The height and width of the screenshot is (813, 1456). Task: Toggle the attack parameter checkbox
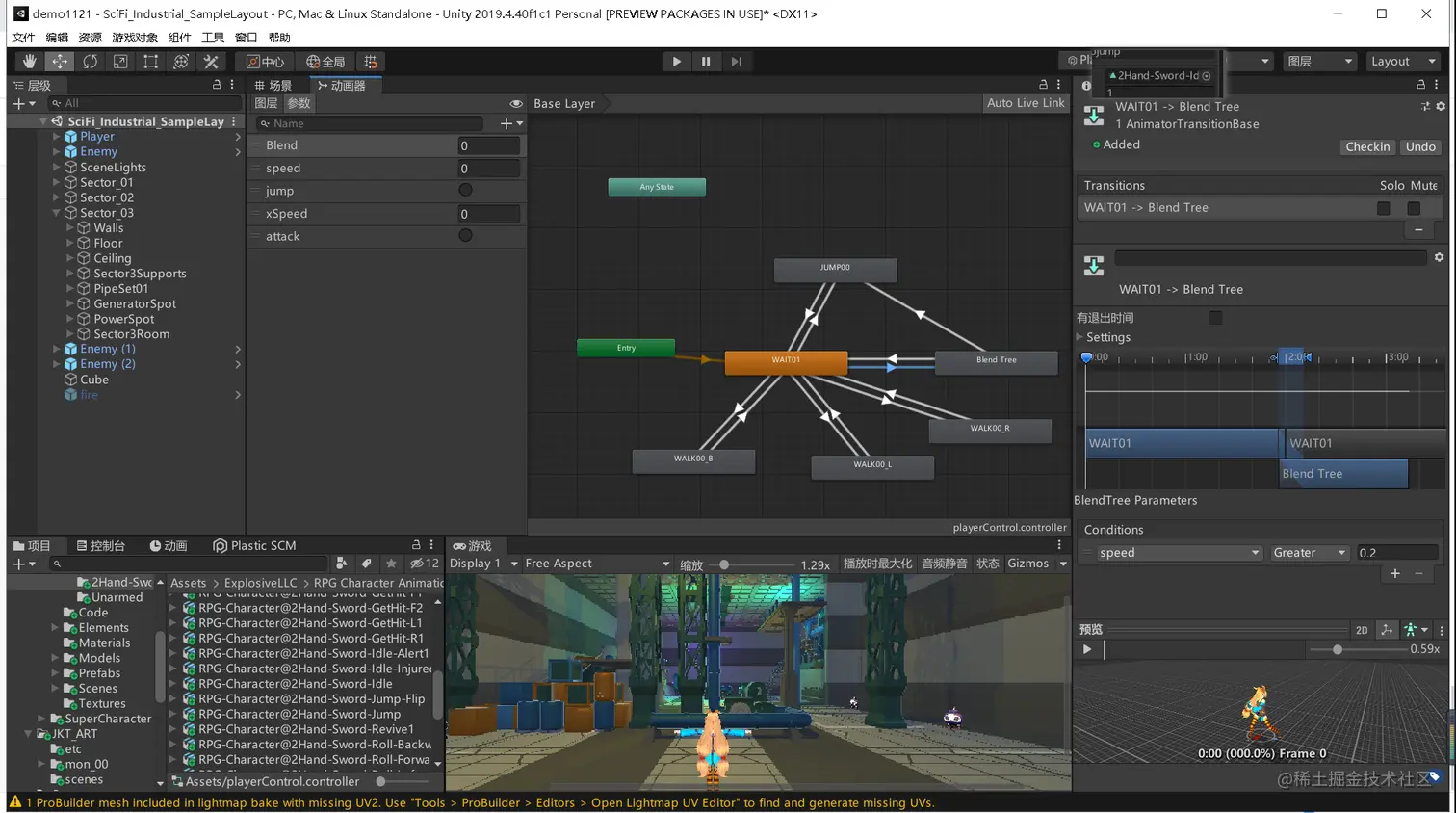tap(465, 236)
